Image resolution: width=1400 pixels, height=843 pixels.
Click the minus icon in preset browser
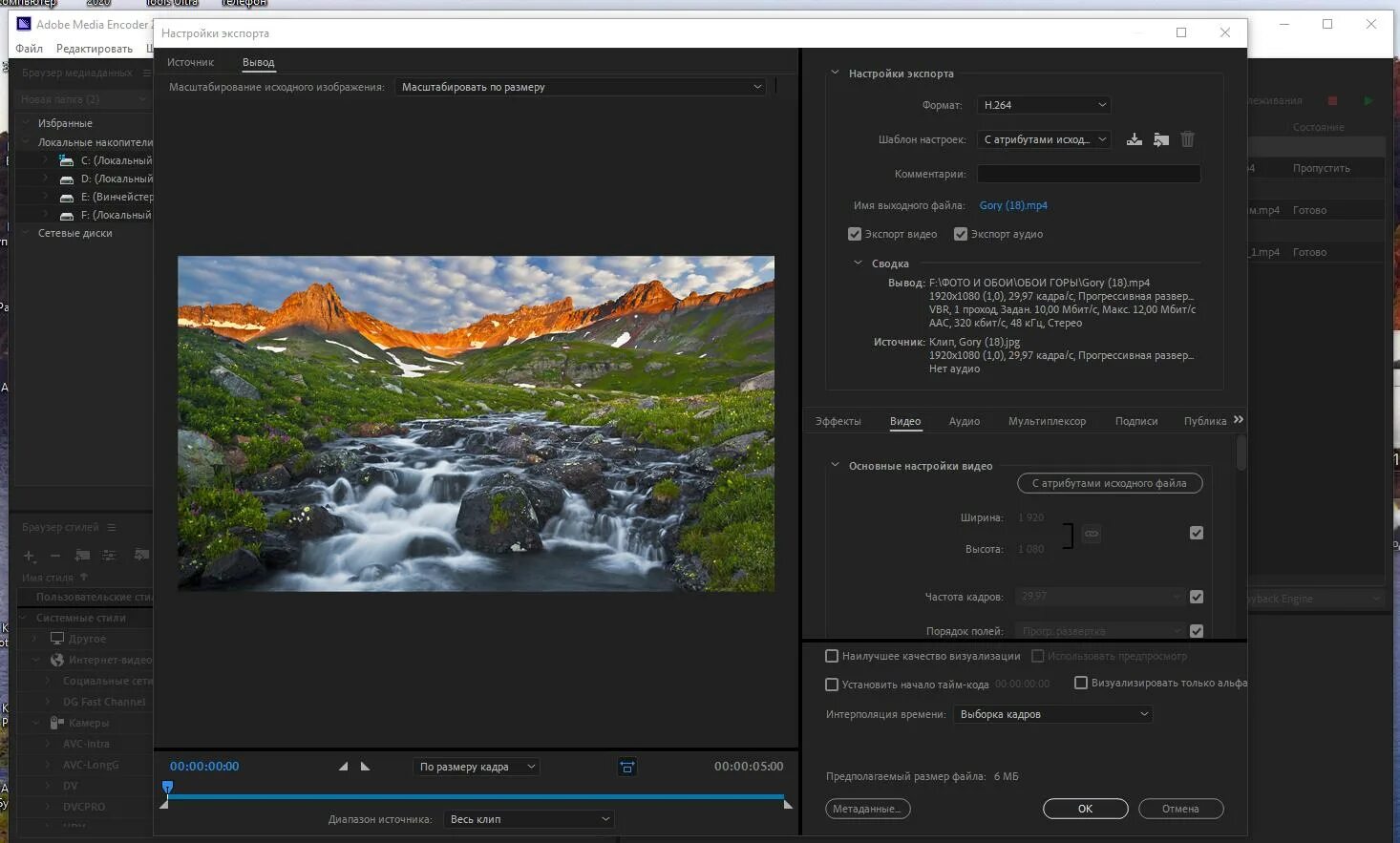point(54,556)
